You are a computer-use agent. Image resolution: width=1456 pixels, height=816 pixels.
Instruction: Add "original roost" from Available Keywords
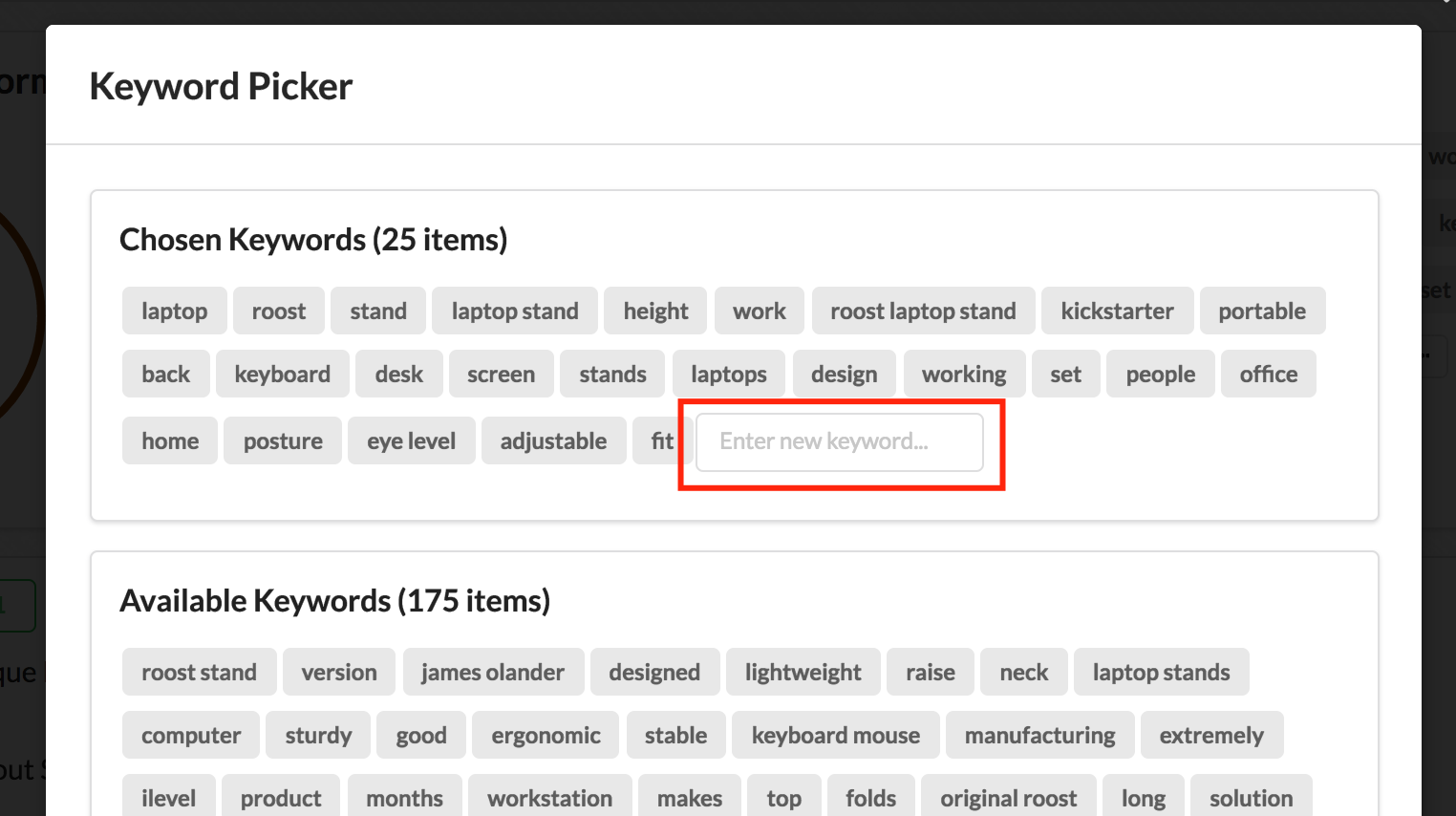[x=1008, y=798]
